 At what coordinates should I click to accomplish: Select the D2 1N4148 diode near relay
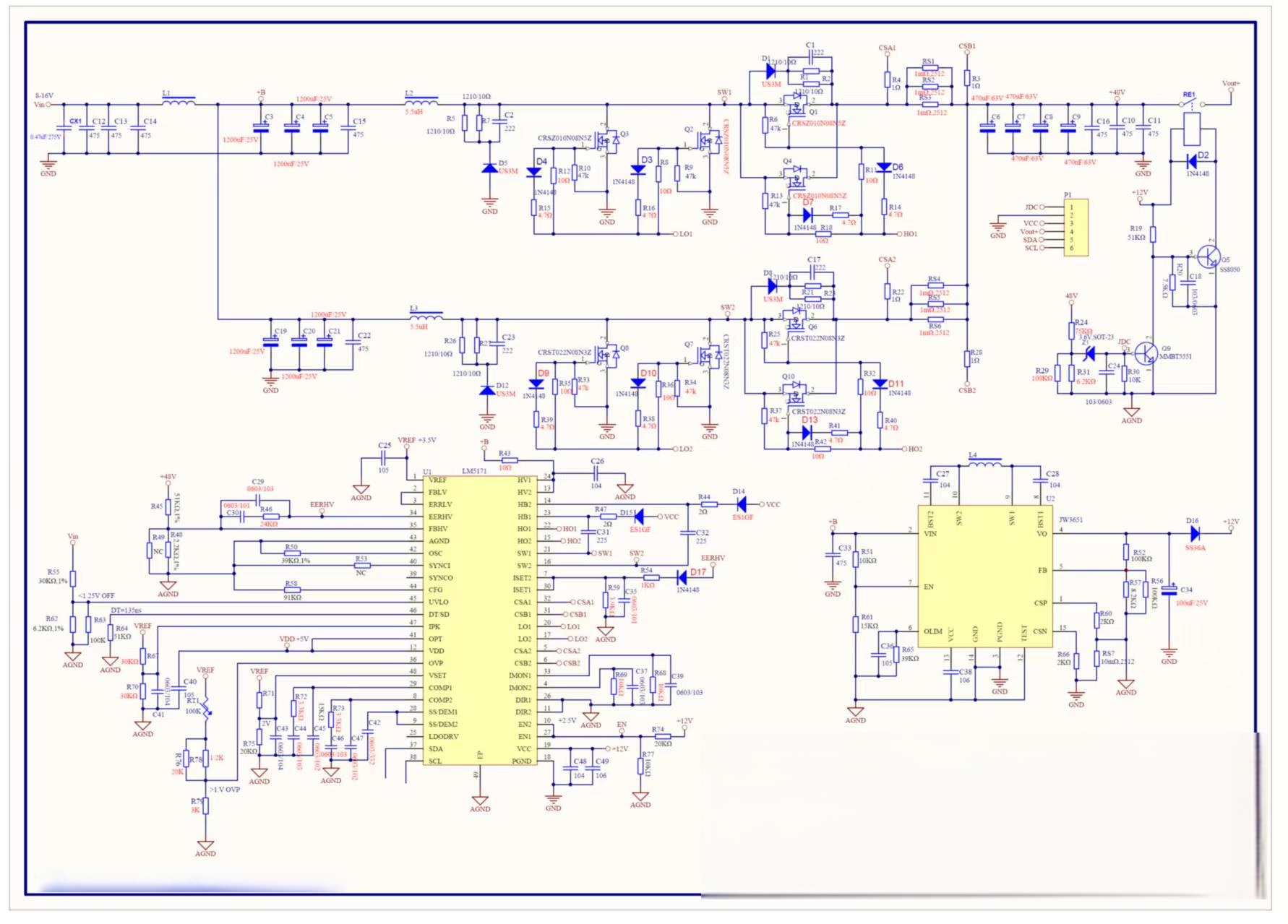click(x=1192, y=161)
